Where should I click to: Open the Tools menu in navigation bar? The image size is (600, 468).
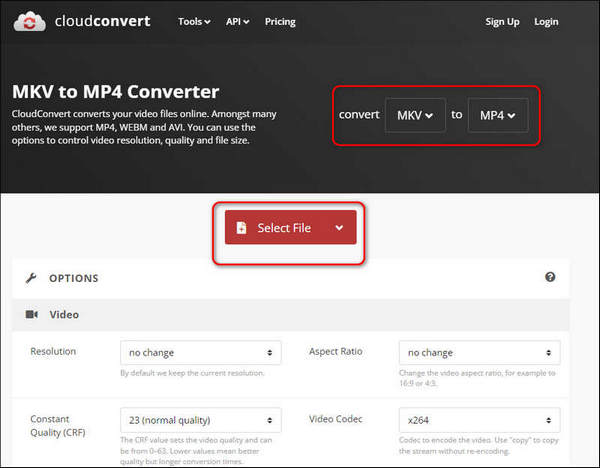[194, 22]
